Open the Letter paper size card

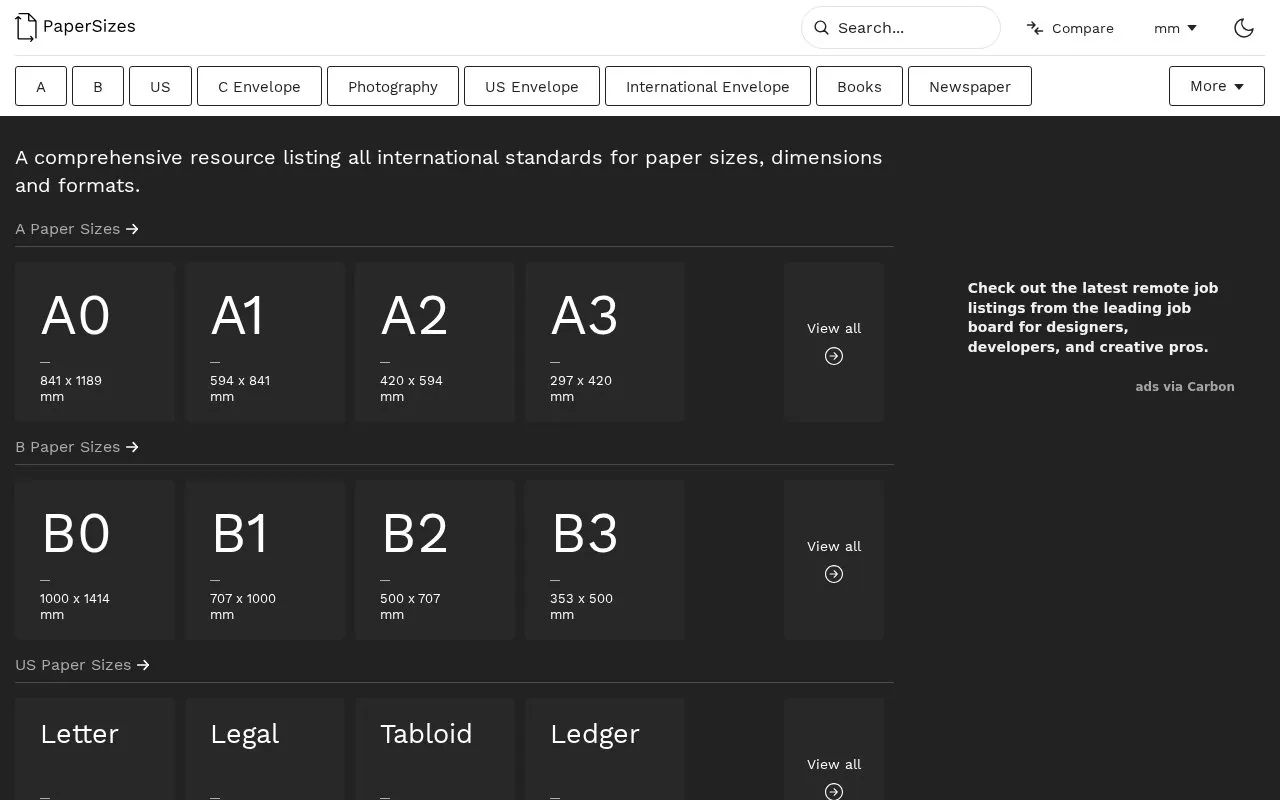coord(95,749)
